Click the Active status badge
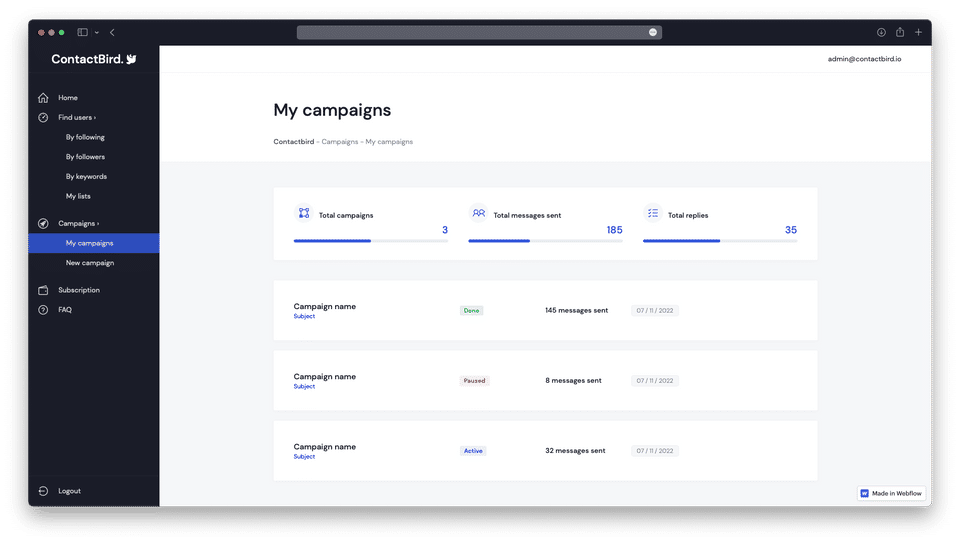960x544 pixels. (x=473, y=451)
